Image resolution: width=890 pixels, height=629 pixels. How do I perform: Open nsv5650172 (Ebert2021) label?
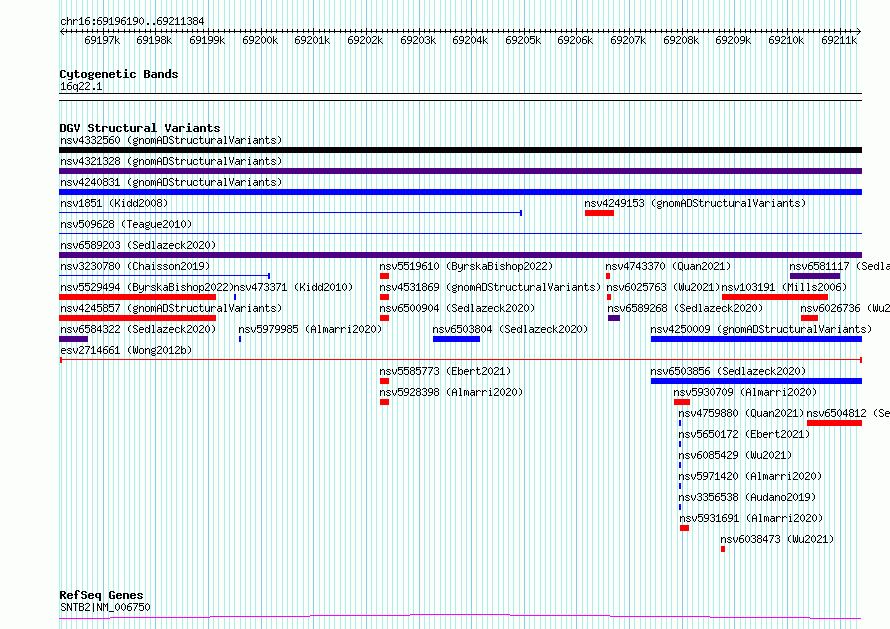tap(744, 434)
